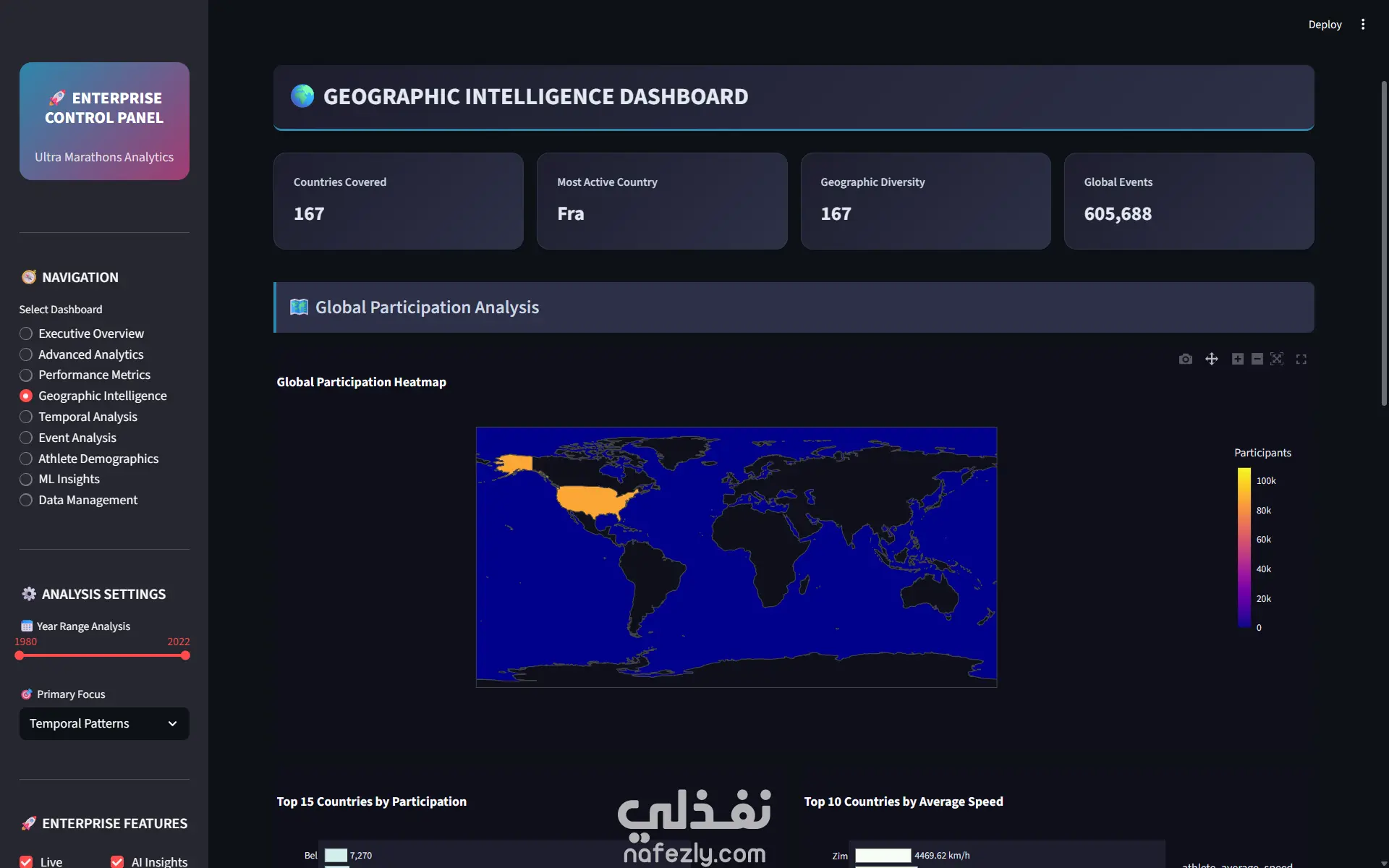Click the zoom out minus icon
Viewport: 1389px width, 868px height.
(1257, 359)
